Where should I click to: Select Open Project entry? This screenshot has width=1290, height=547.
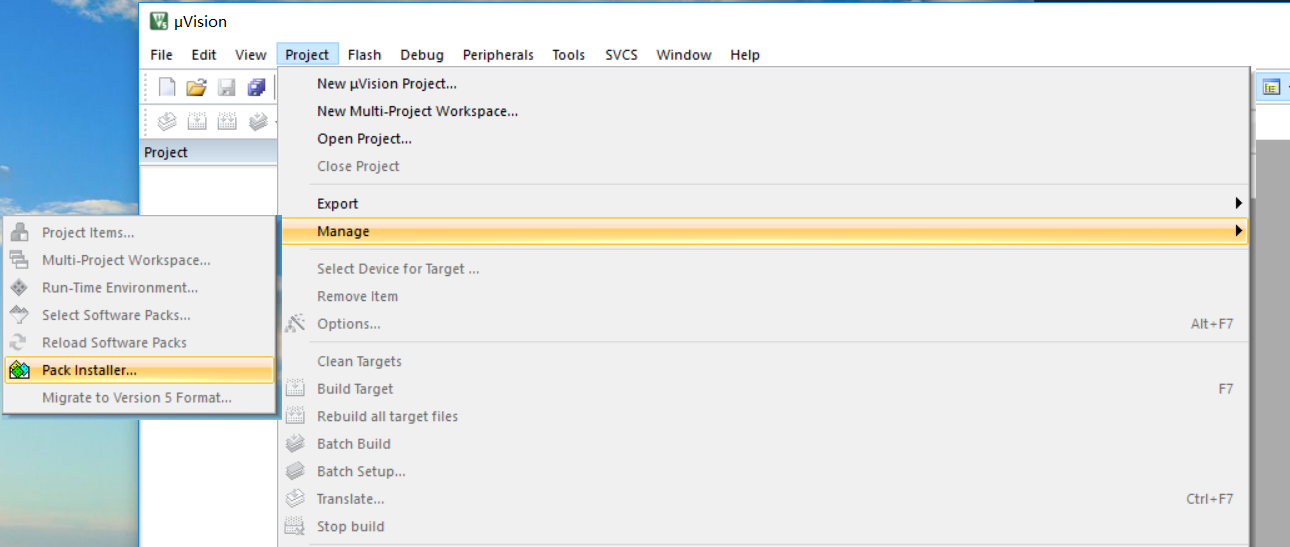pyautogui.click(x=765, y=139)
